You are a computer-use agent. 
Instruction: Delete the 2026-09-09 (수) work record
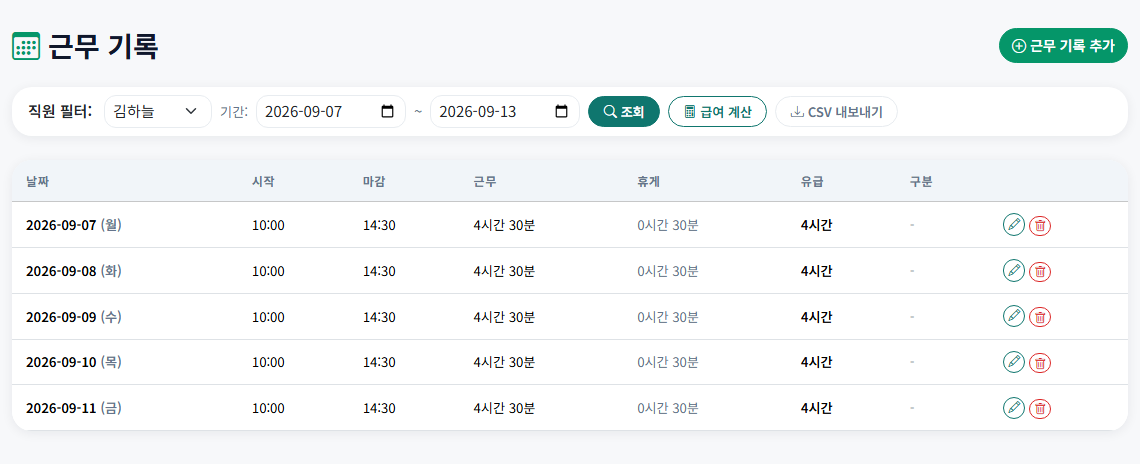[1040, 317]
